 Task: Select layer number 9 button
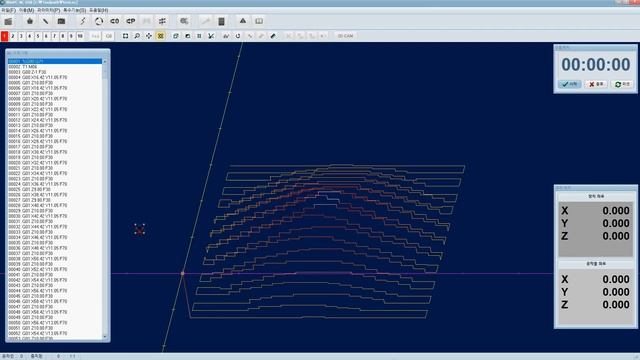[x=71, y=36]
